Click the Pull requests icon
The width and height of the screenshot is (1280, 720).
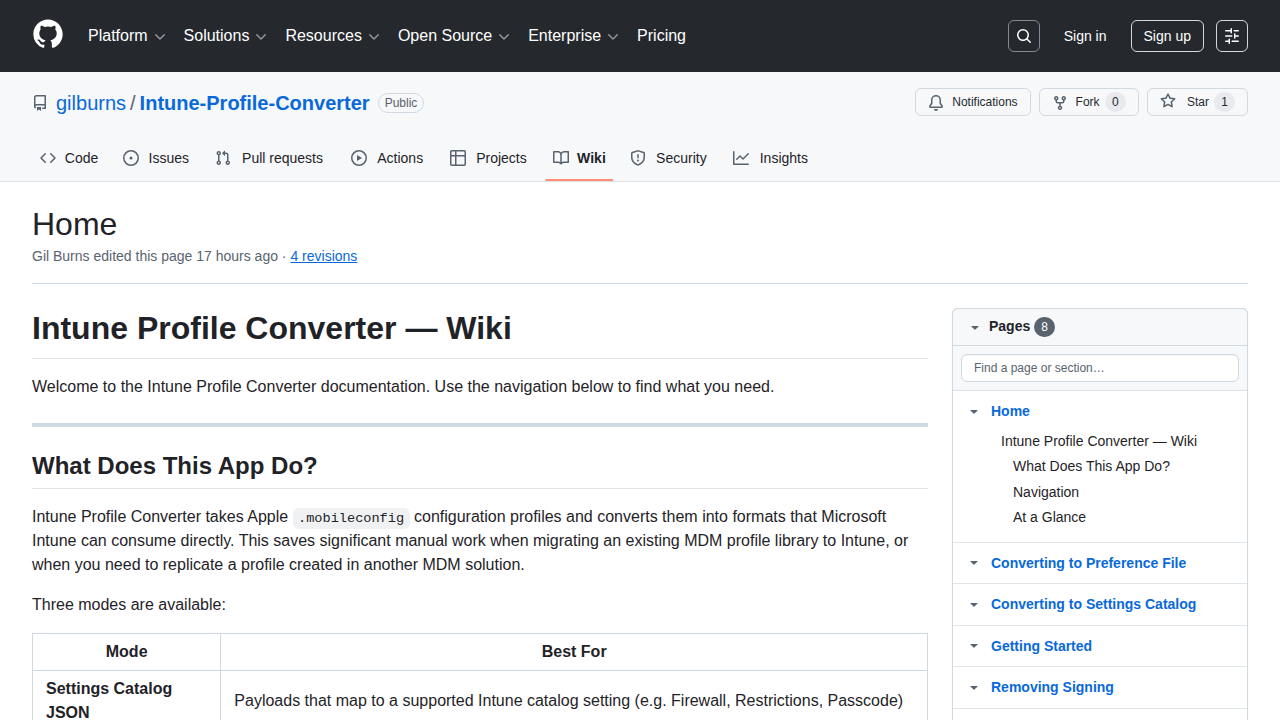tap(223, 158)
